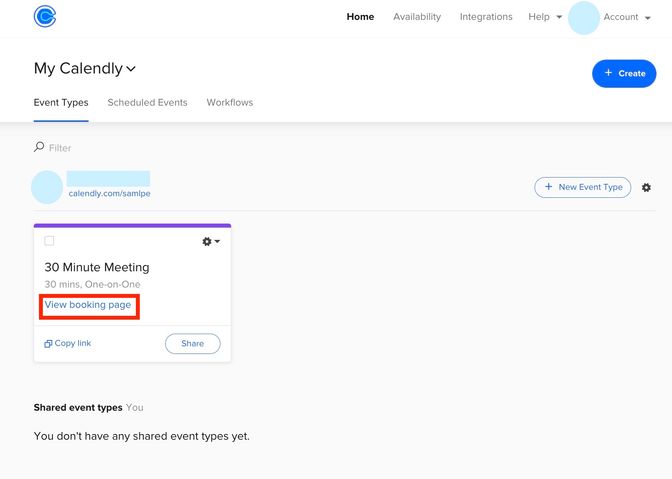Open Integrations page
The width and height of the screenshot is (672, 479).
486,17
